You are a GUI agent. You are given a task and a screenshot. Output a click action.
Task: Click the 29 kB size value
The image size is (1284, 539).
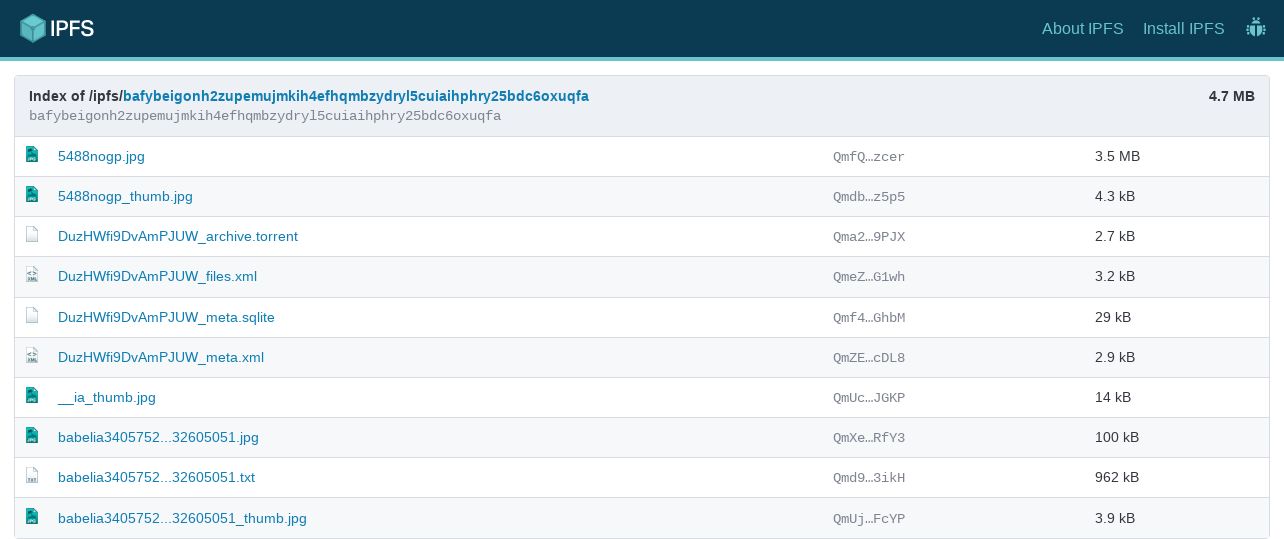[x=1113, y=317]
